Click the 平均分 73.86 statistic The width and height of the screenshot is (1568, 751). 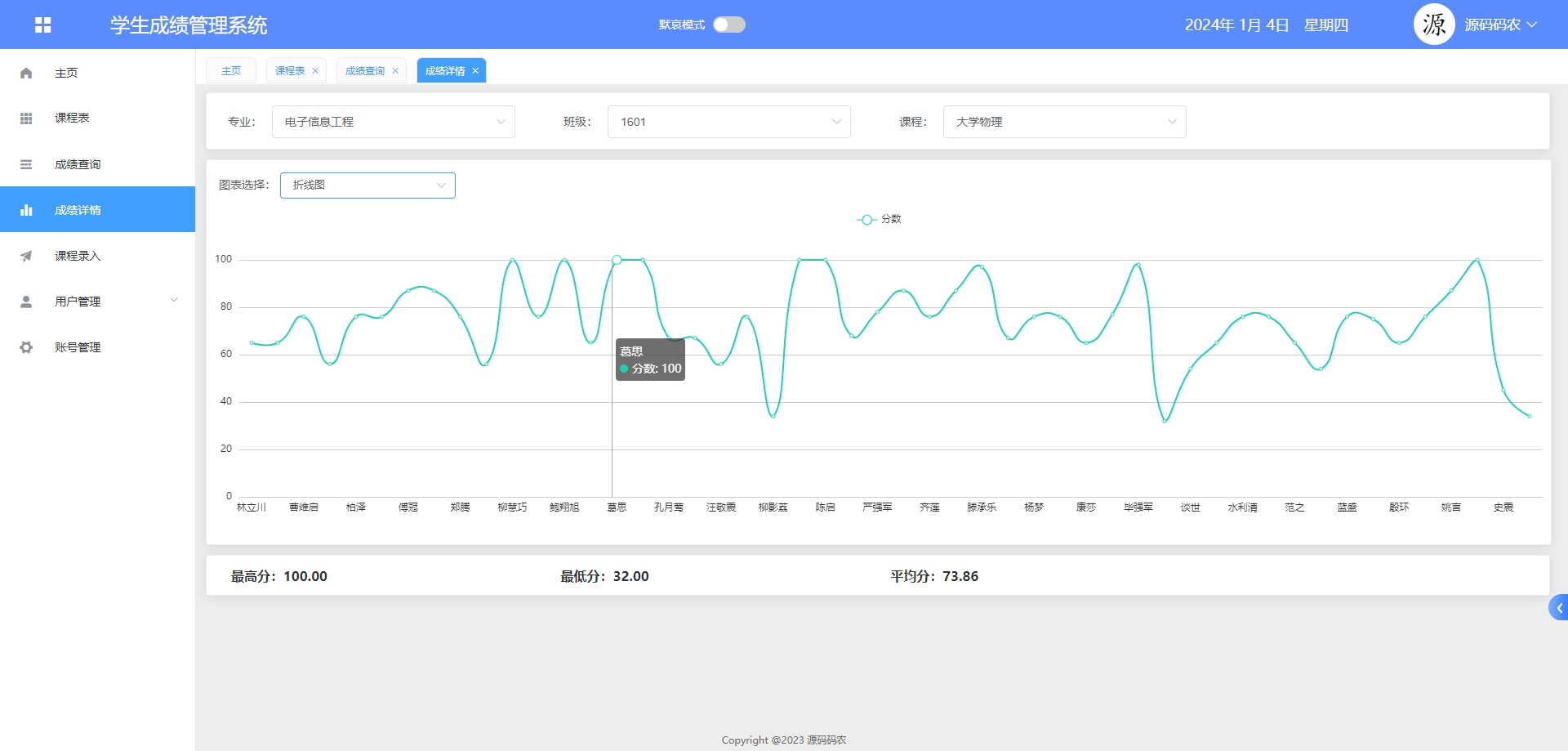(x=934, y=576)
